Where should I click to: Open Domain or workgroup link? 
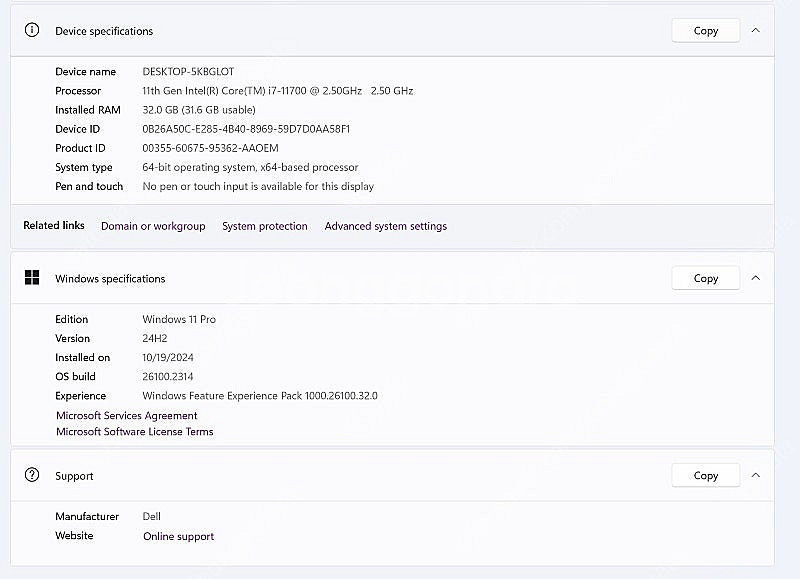(x=153, y=226)
